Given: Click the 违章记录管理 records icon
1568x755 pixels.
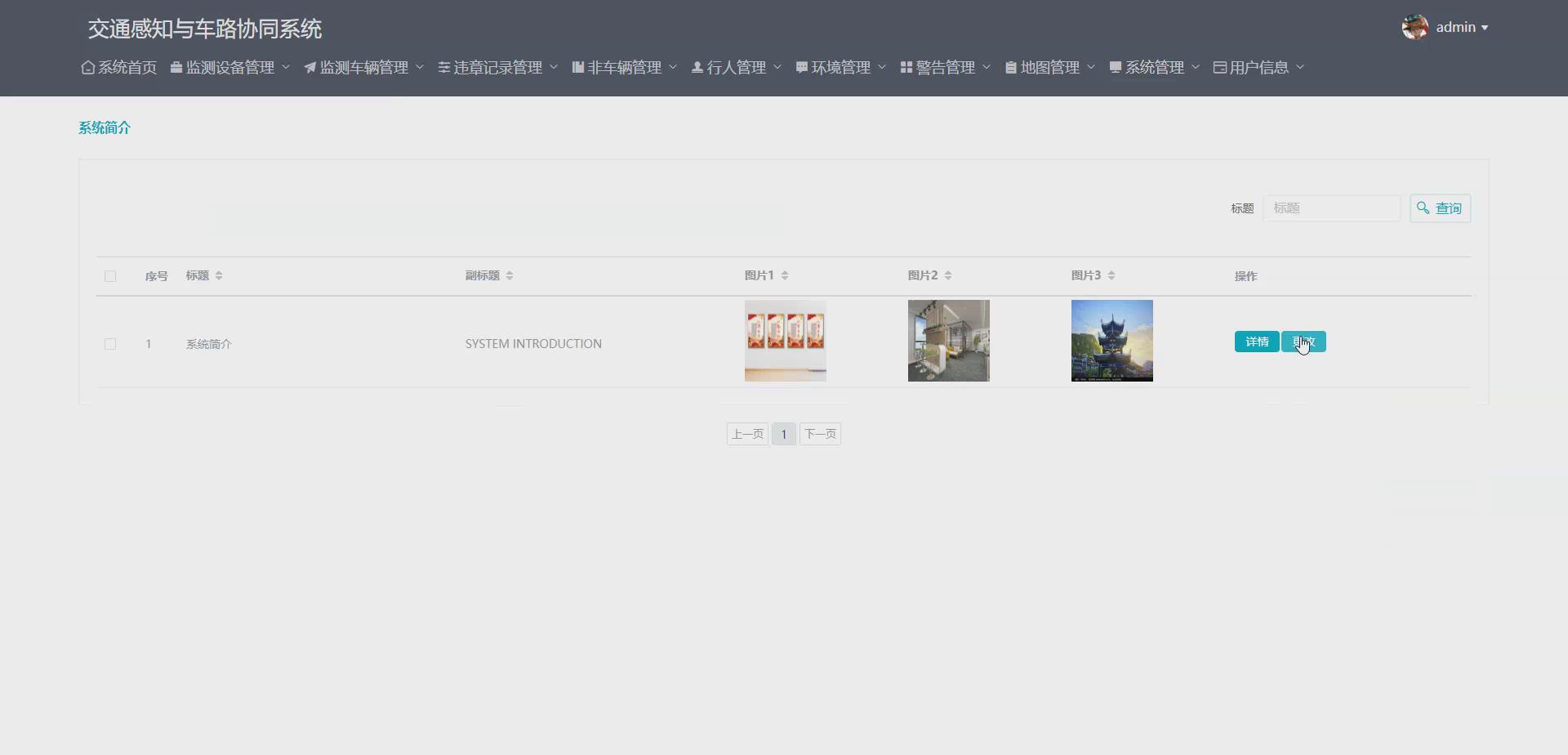Looking at the screenshot, I should 443,67.
